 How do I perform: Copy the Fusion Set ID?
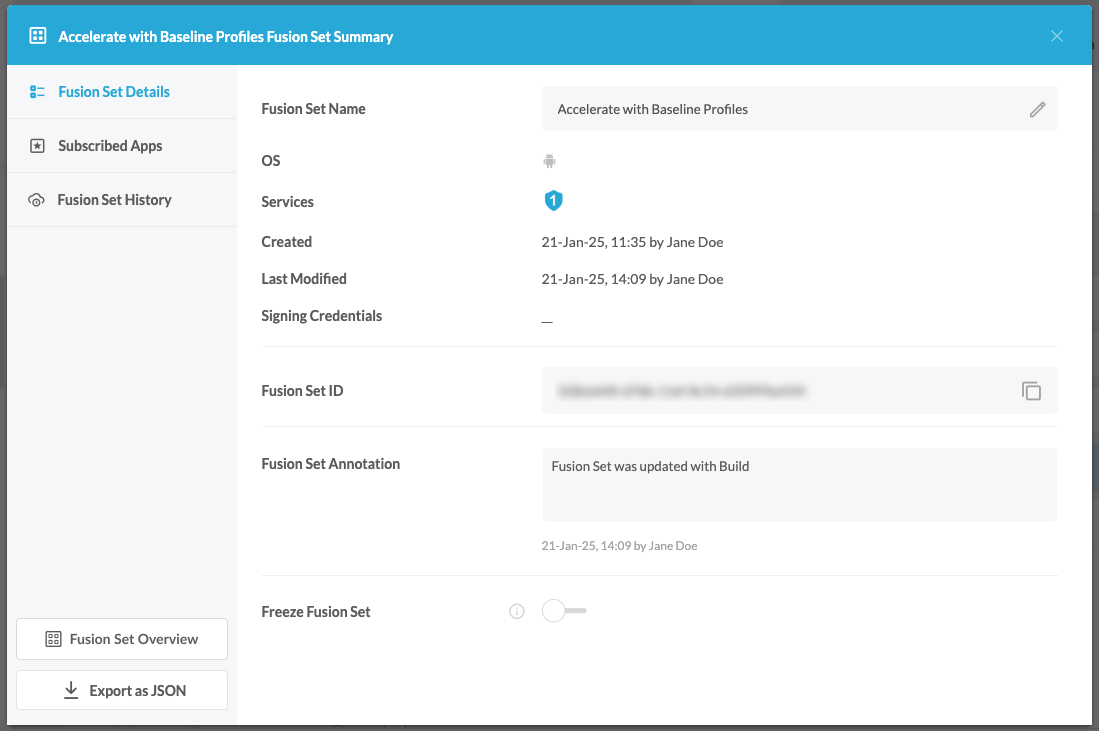coord(1031,390)
